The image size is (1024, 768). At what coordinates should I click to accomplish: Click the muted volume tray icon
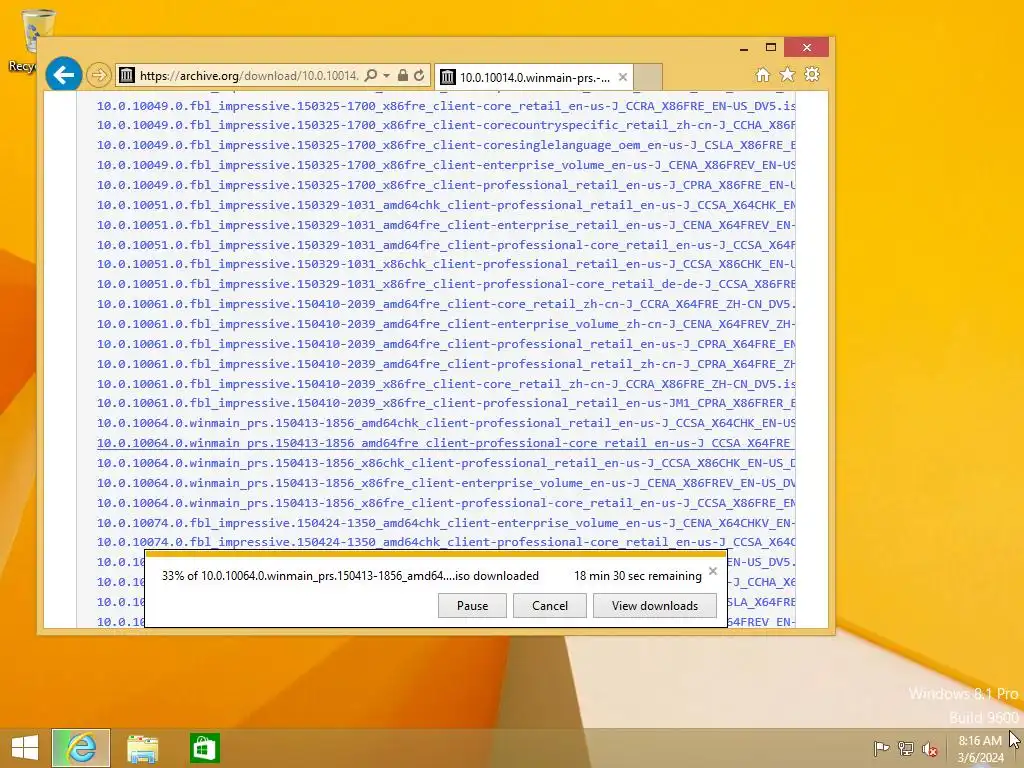click(x=930, y=749)
